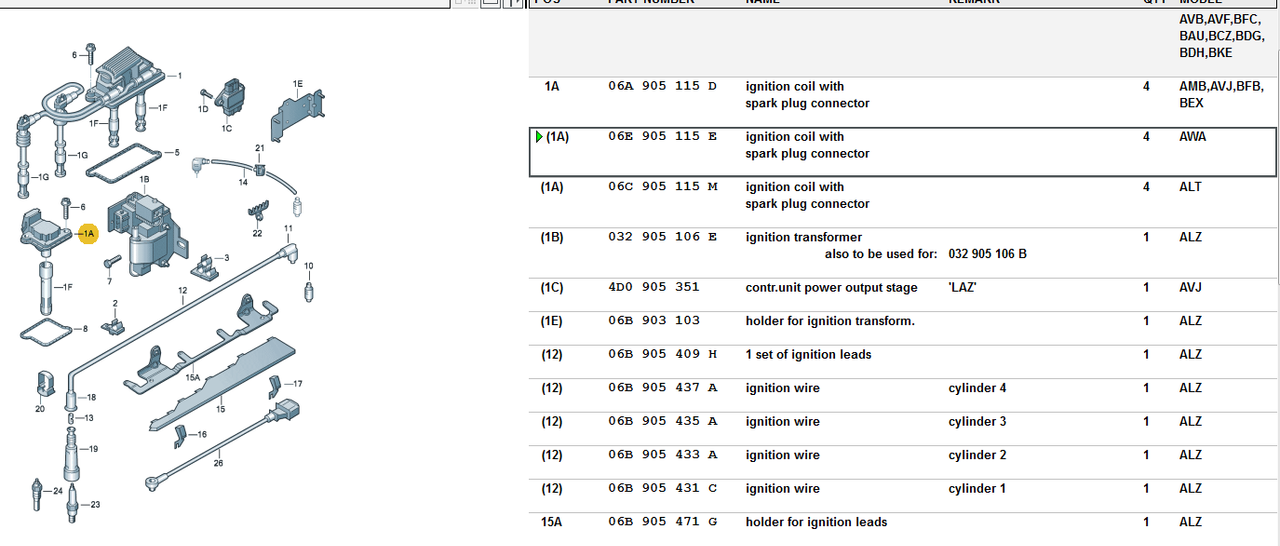The height and width of the screenshot is (546, 1280).
Task: Click the green arrow marker on AWA row
Action: coord(540,137)
